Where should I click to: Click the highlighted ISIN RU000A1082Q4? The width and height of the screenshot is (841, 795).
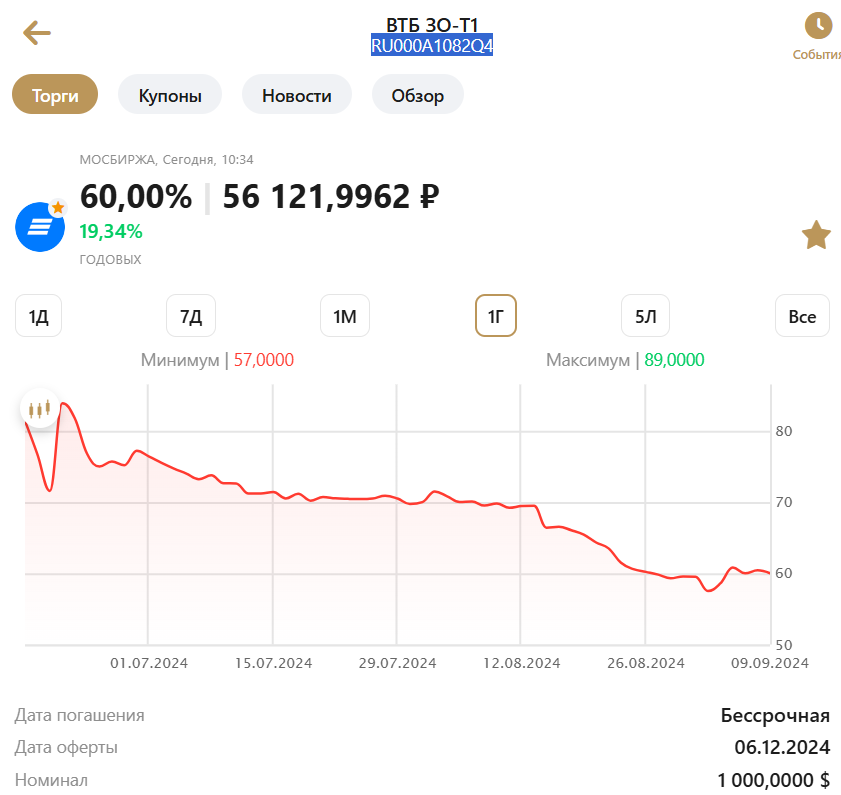click(x=432, y=46)
